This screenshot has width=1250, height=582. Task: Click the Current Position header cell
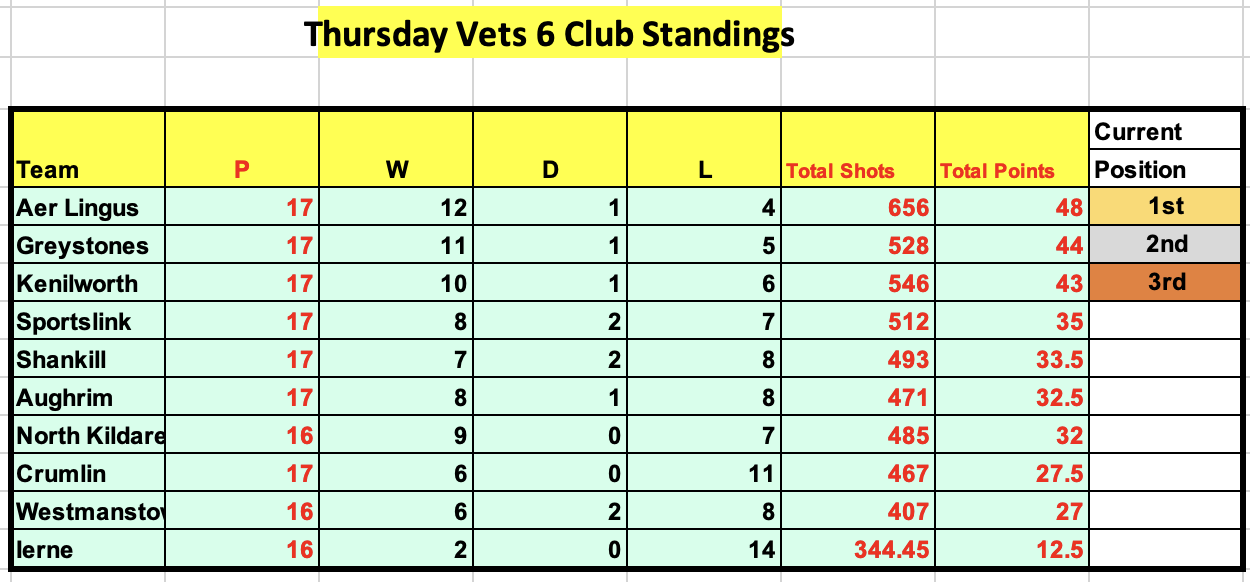click(x=1166, y=150)
